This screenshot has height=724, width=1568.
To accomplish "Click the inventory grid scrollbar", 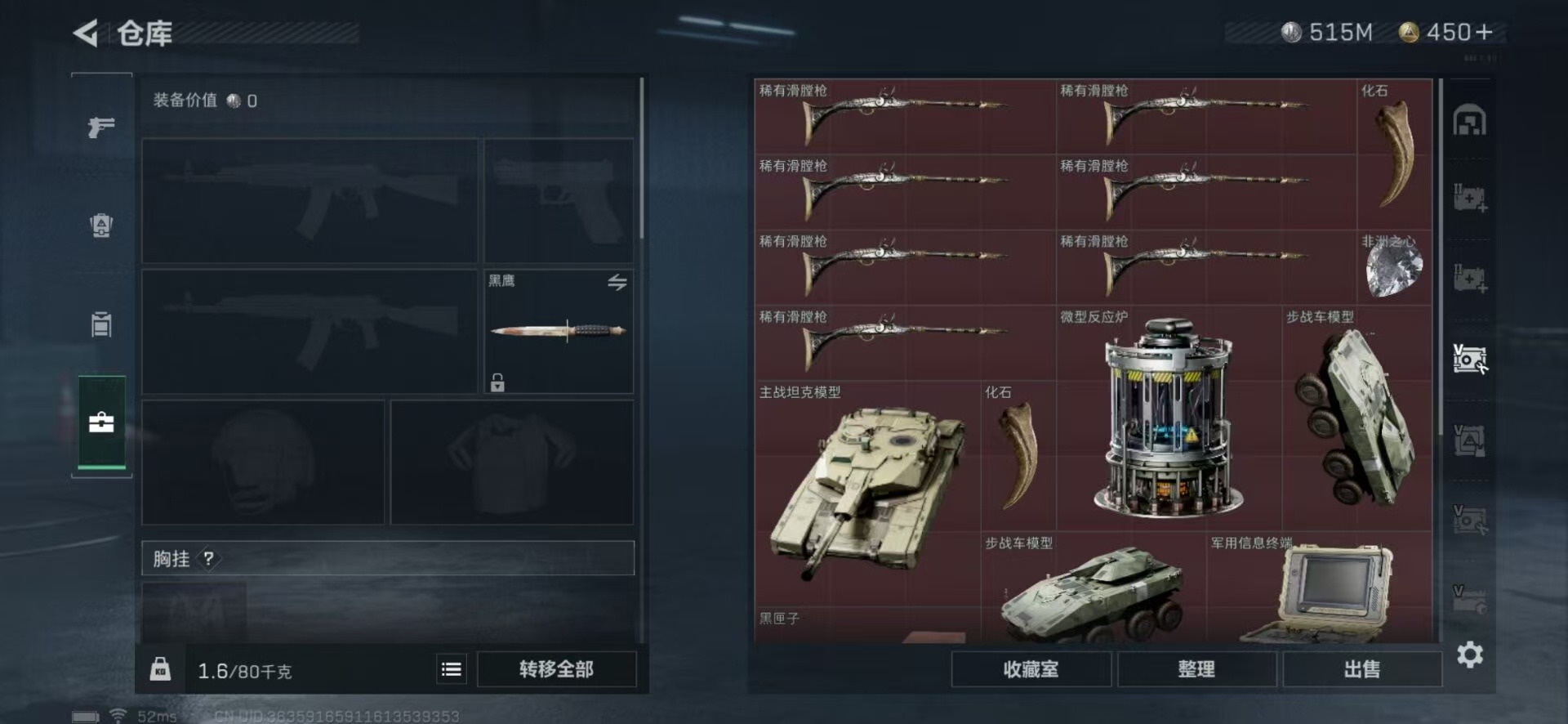I will click(1440, 257).
